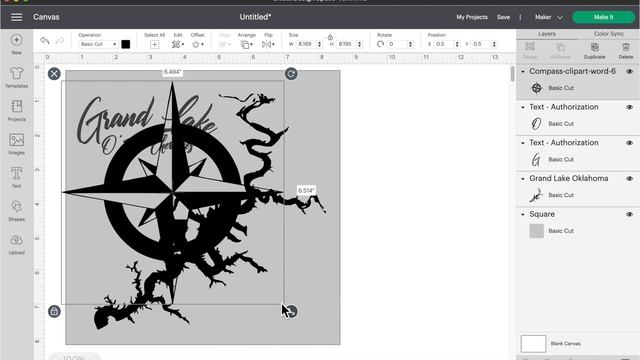Click the green Make It button
640x360 pixels.
(603, 17)
